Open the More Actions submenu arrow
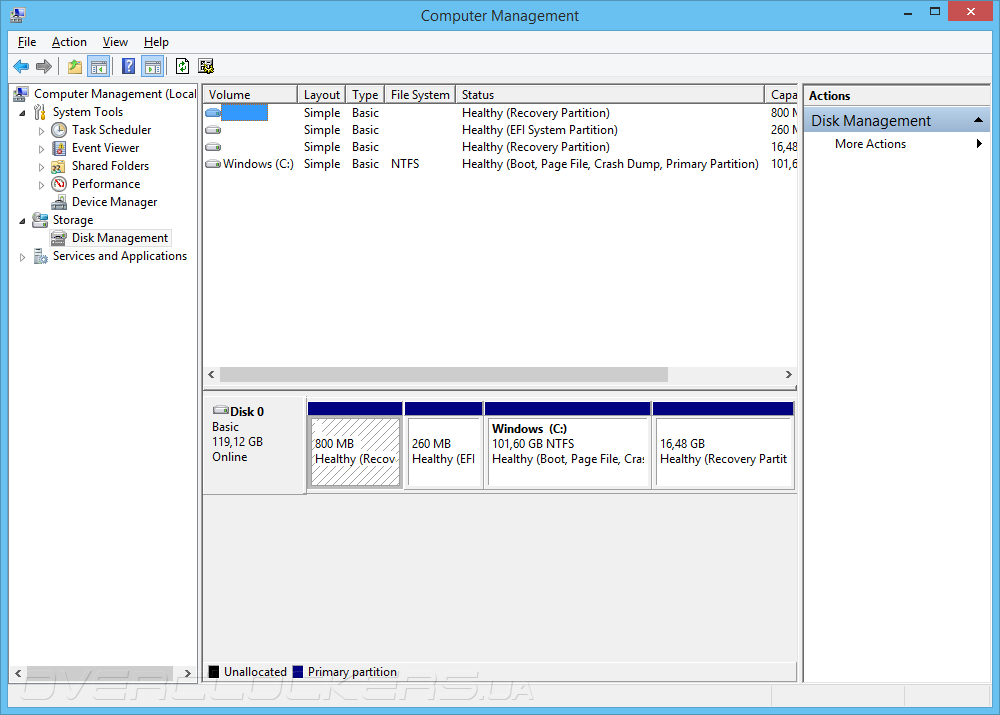This screenshot has height=715, width=1000. [x=979, y=144]
